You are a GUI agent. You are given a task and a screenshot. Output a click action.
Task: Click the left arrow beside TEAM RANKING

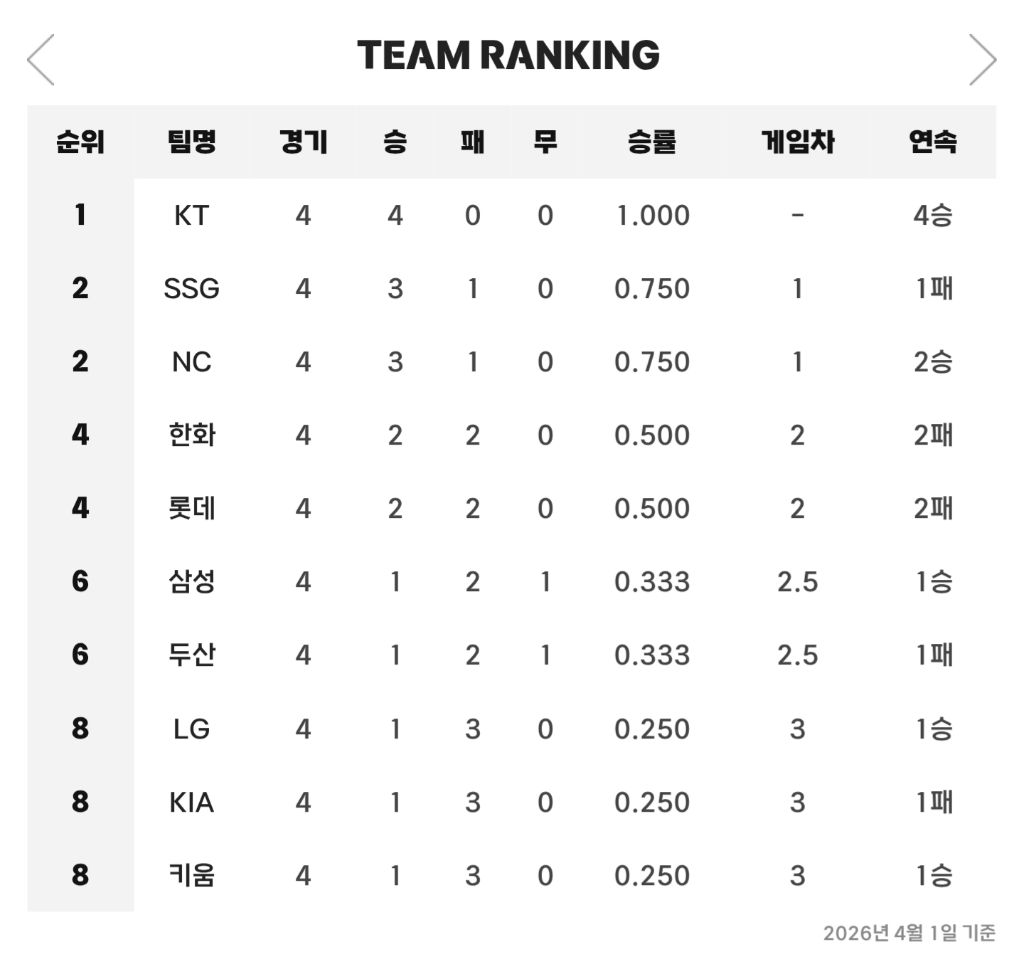41,60
